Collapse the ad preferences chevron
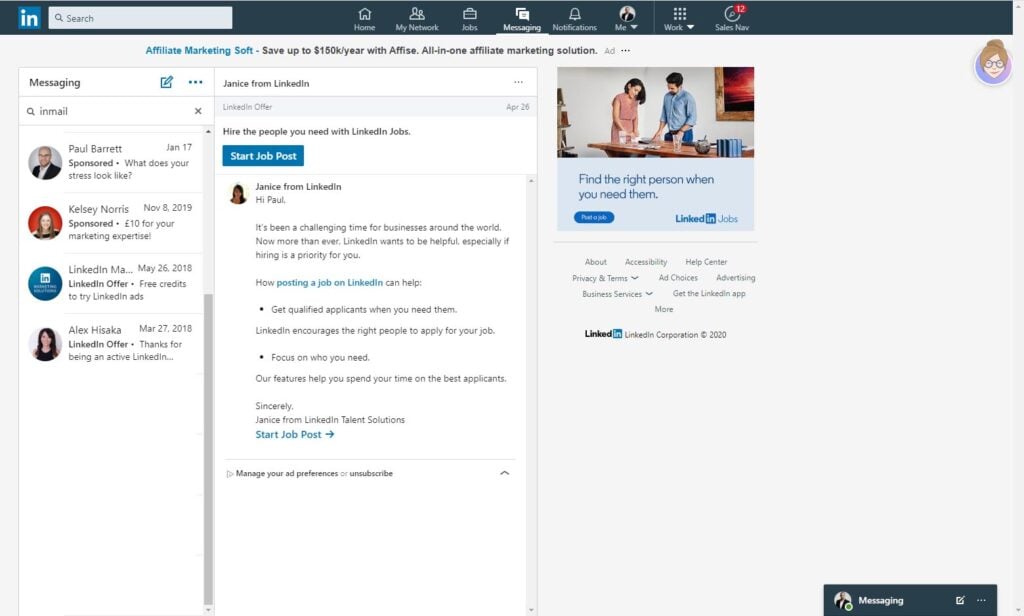Screen dimensions: 1024x616 (504, 473)
